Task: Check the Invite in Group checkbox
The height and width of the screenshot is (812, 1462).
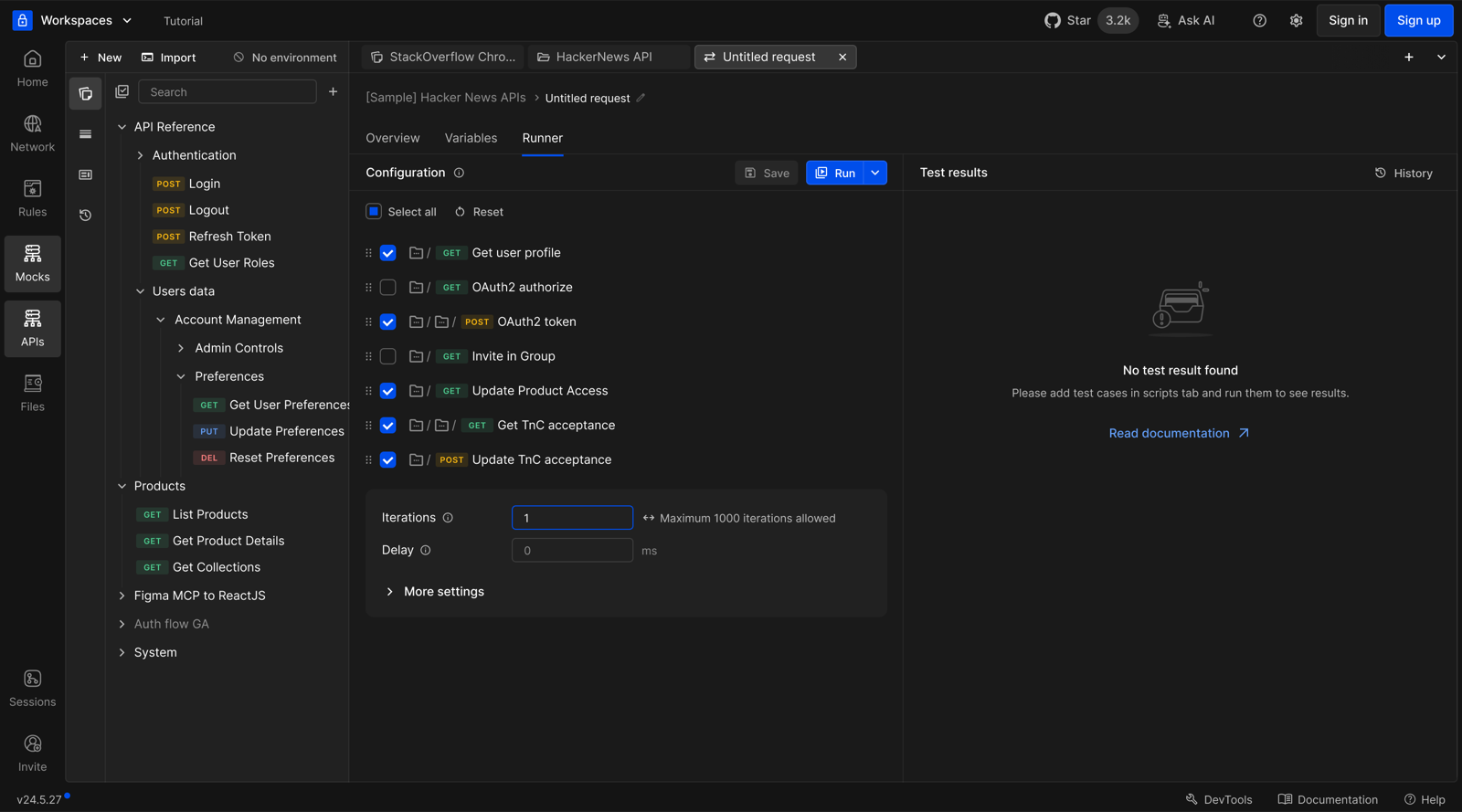Action: [388, 356]
